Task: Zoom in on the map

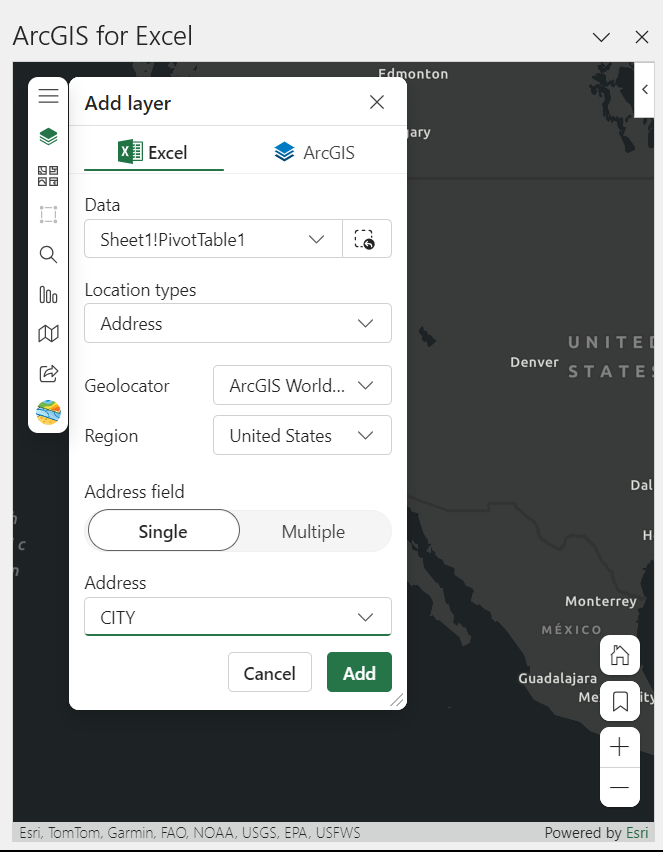Action: pyautogui.click(x=620, y=747)
